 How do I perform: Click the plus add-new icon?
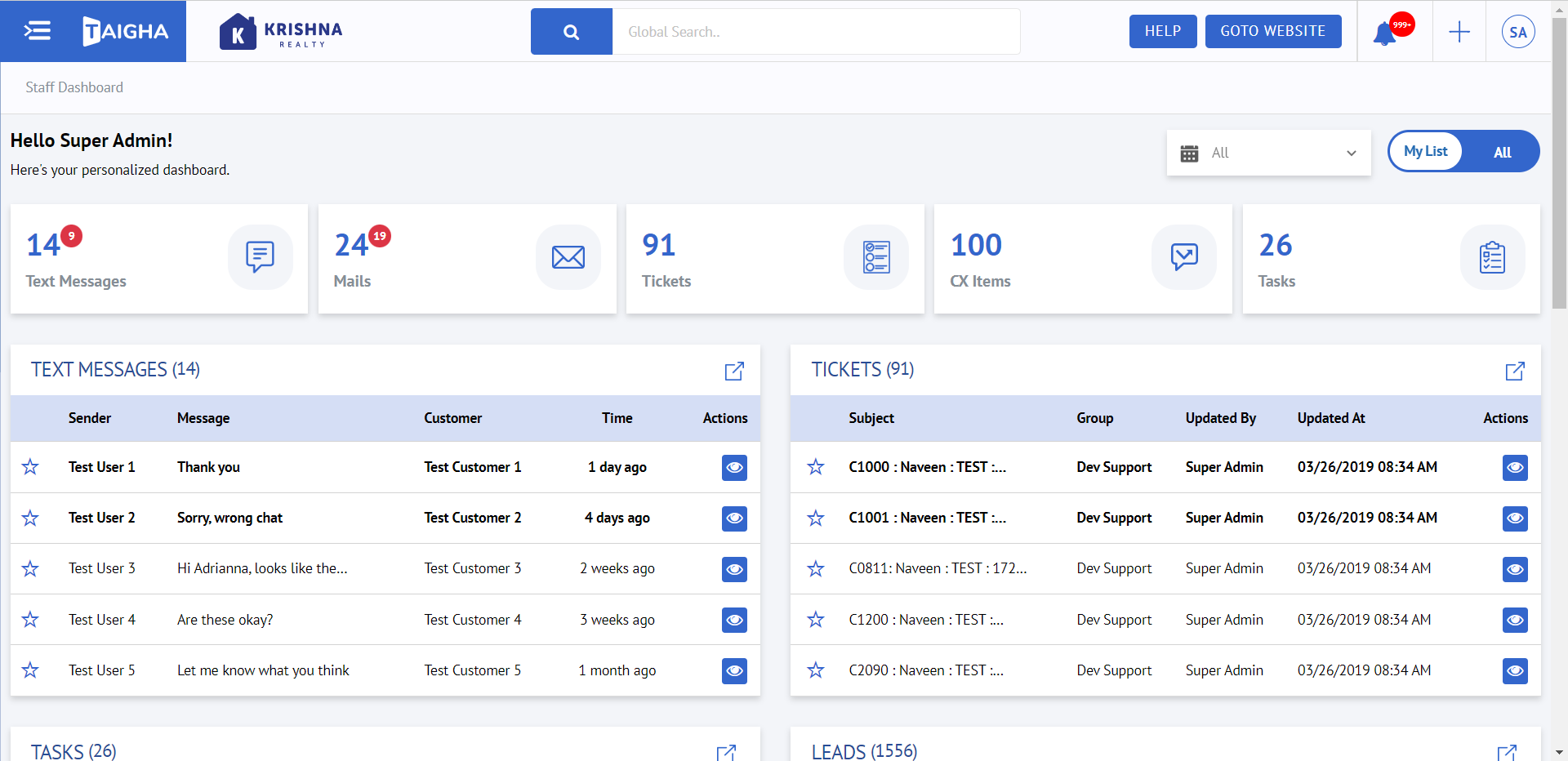(1459, 32)
